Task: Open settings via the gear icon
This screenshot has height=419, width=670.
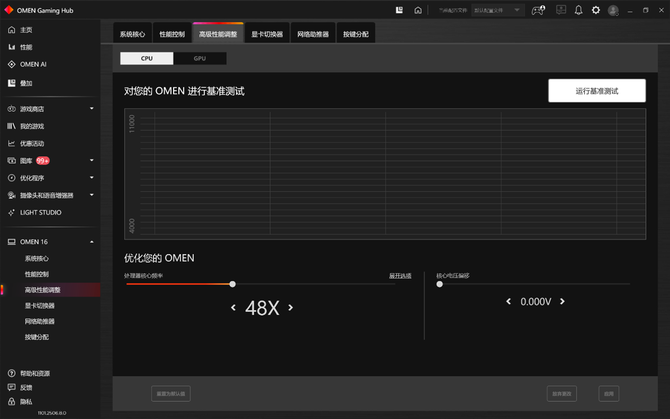Action: 596,10
